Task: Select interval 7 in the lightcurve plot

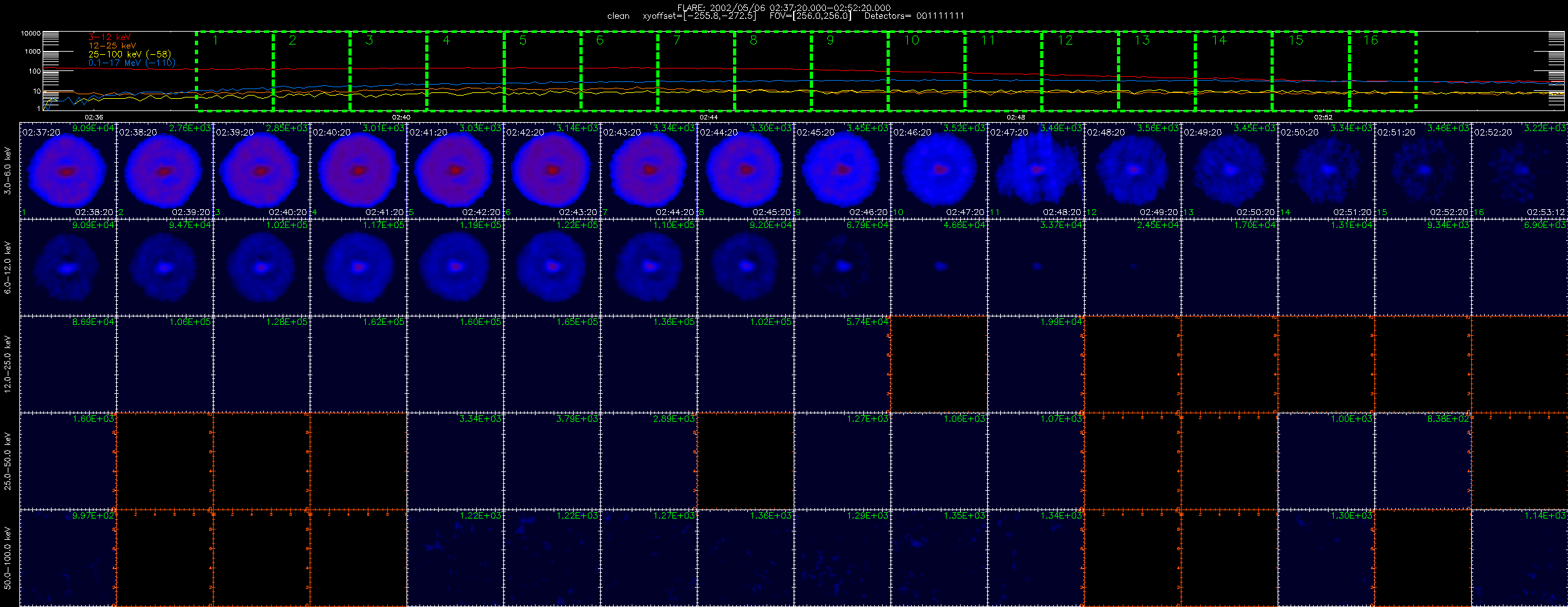Action: (696, 71)
